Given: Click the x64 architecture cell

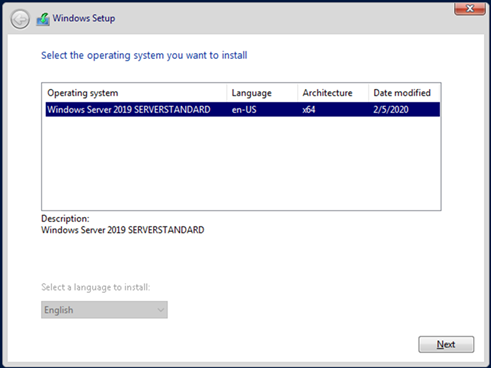Looking at the screenshot, I should (x=309, y=110).
